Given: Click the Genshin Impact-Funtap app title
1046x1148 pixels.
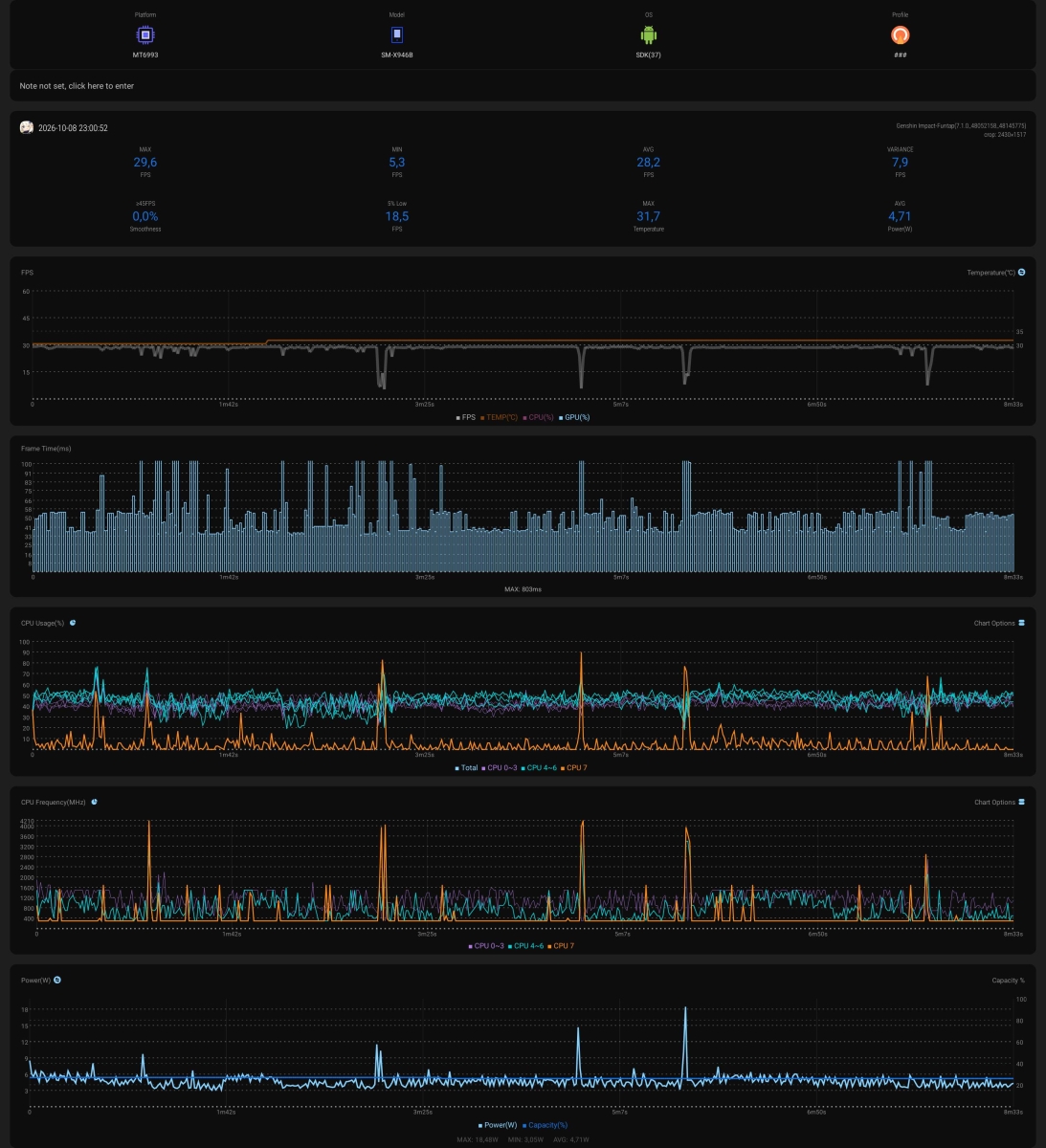Looking at the screenshot, I should click(961, 125).
